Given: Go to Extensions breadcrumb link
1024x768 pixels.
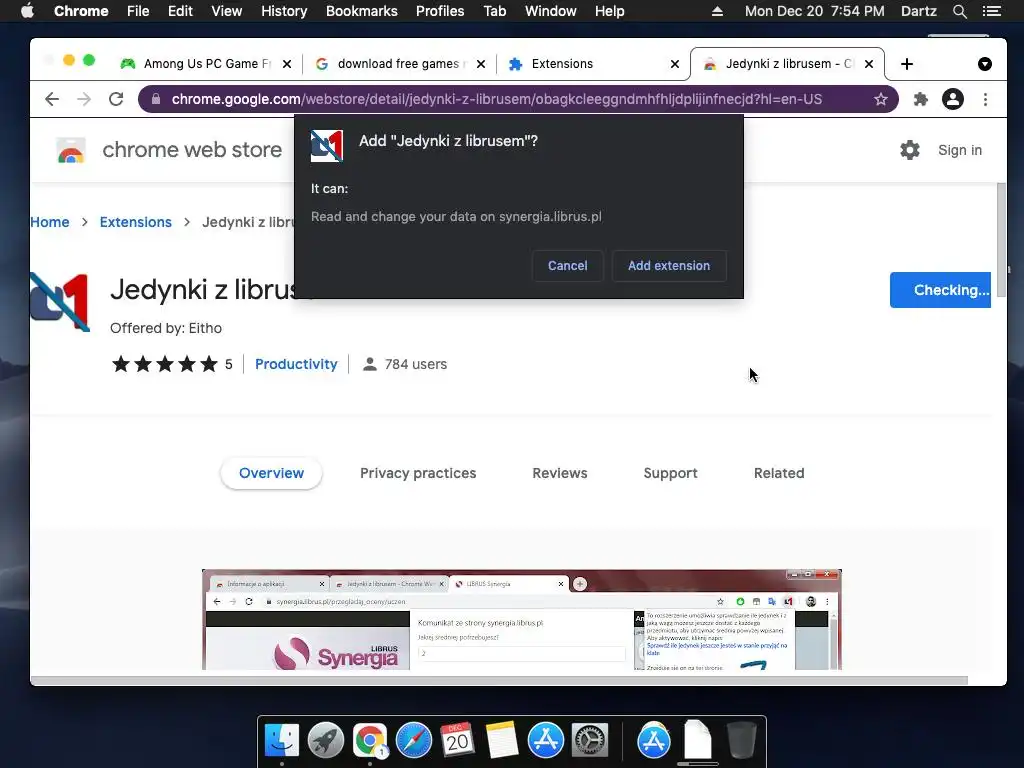Looking at the screenshot, I should tap(135, 222).
